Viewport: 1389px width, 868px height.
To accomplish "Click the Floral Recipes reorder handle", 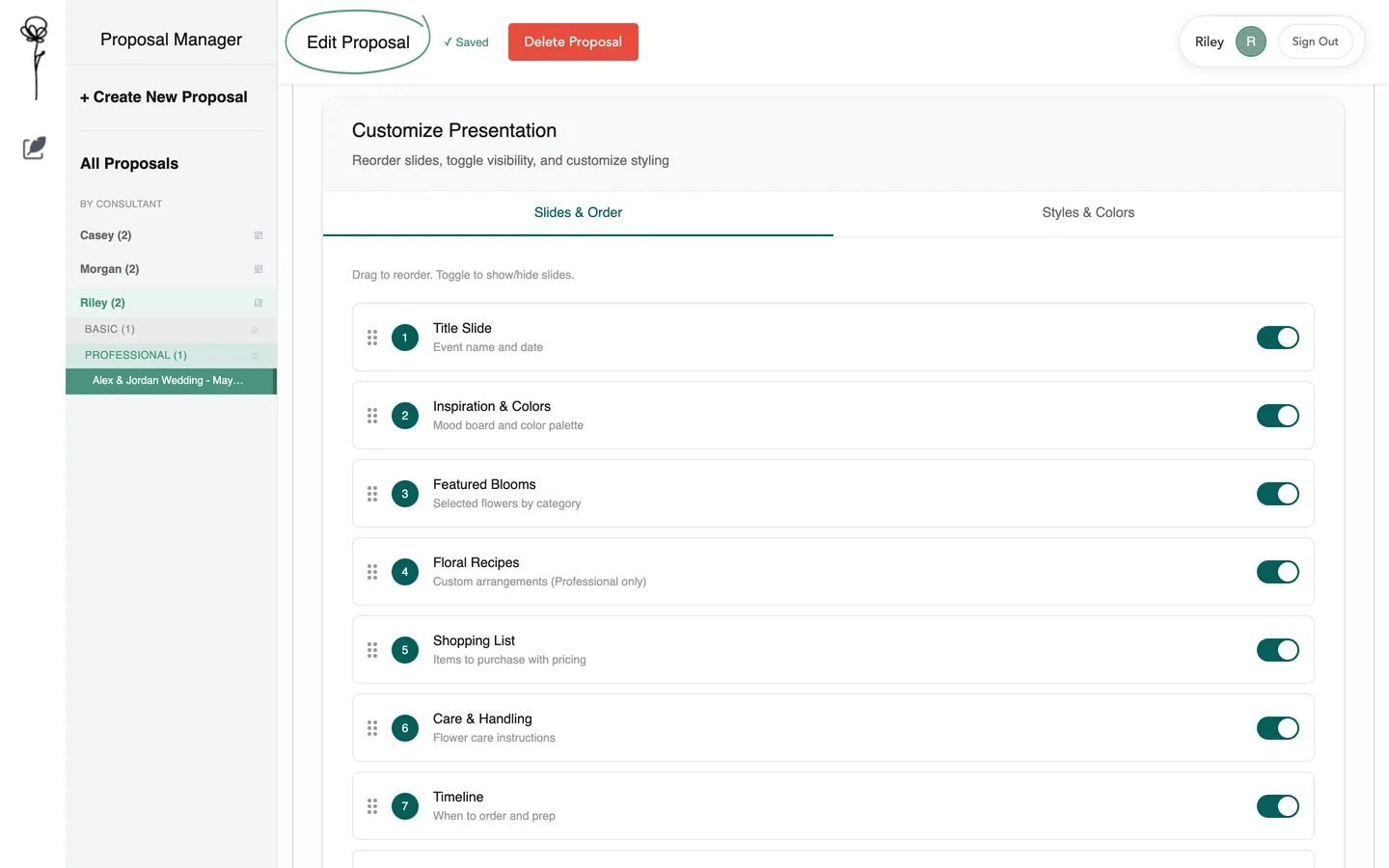I will [372, 572].
